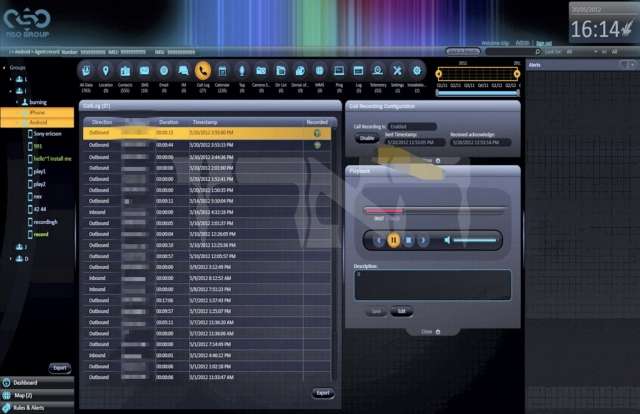Click the left handle of date range timeline
This screenshot has width=640, height=414.
[x=439, y=74]
